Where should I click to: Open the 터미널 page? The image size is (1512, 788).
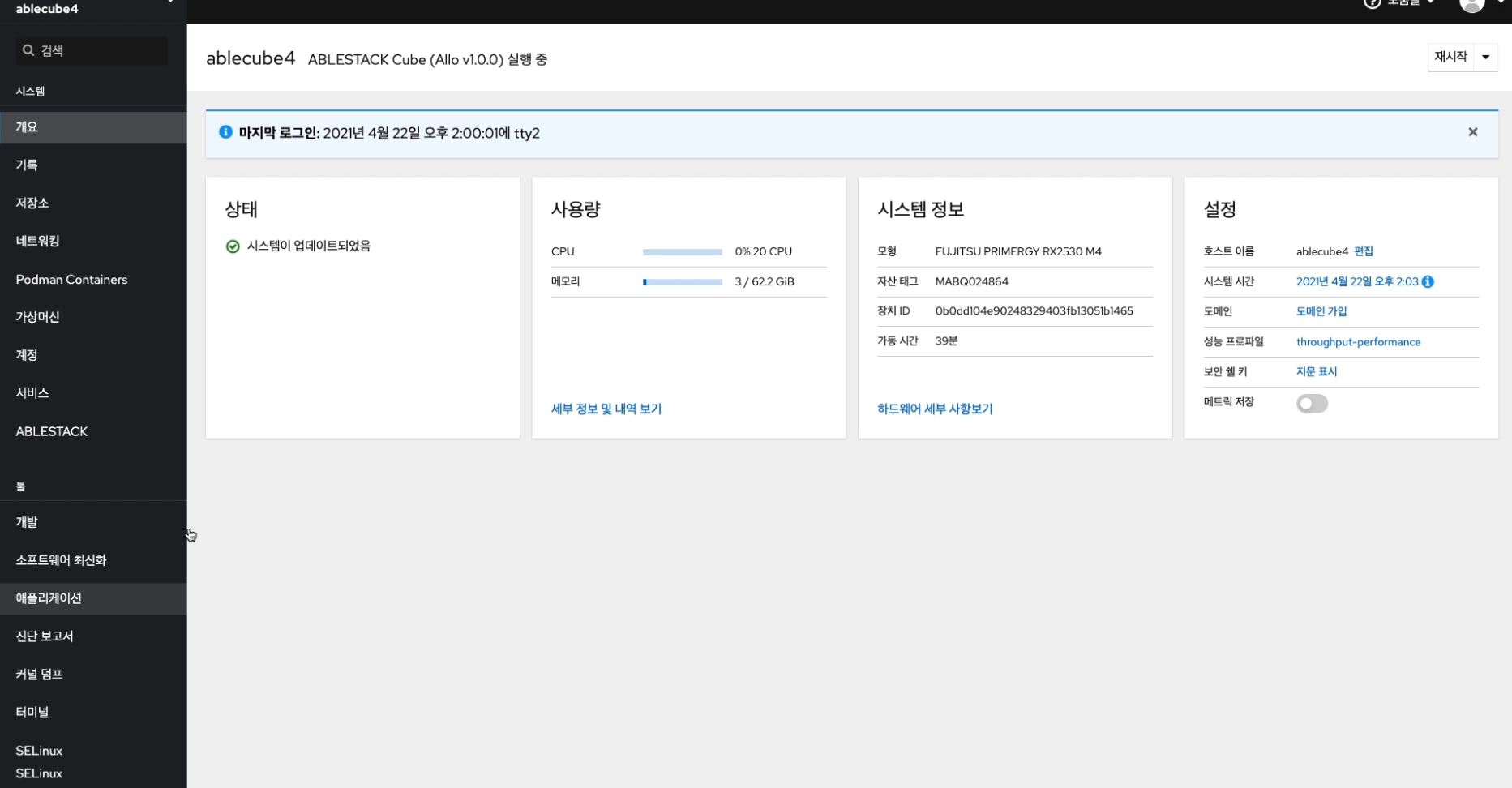click(x=93, y=713)
